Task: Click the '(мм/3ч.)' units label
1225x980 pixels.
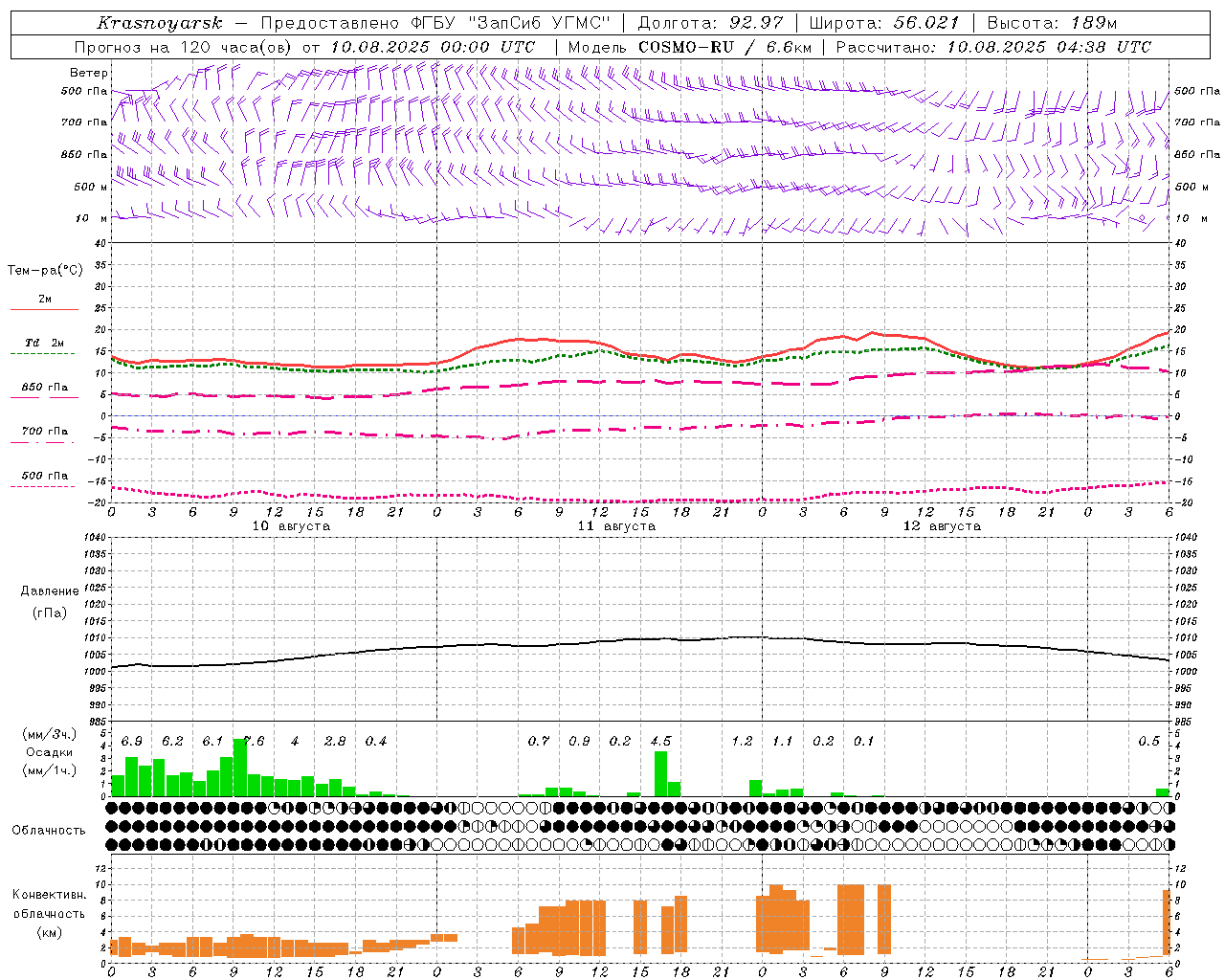Action: tap(49, 734)
